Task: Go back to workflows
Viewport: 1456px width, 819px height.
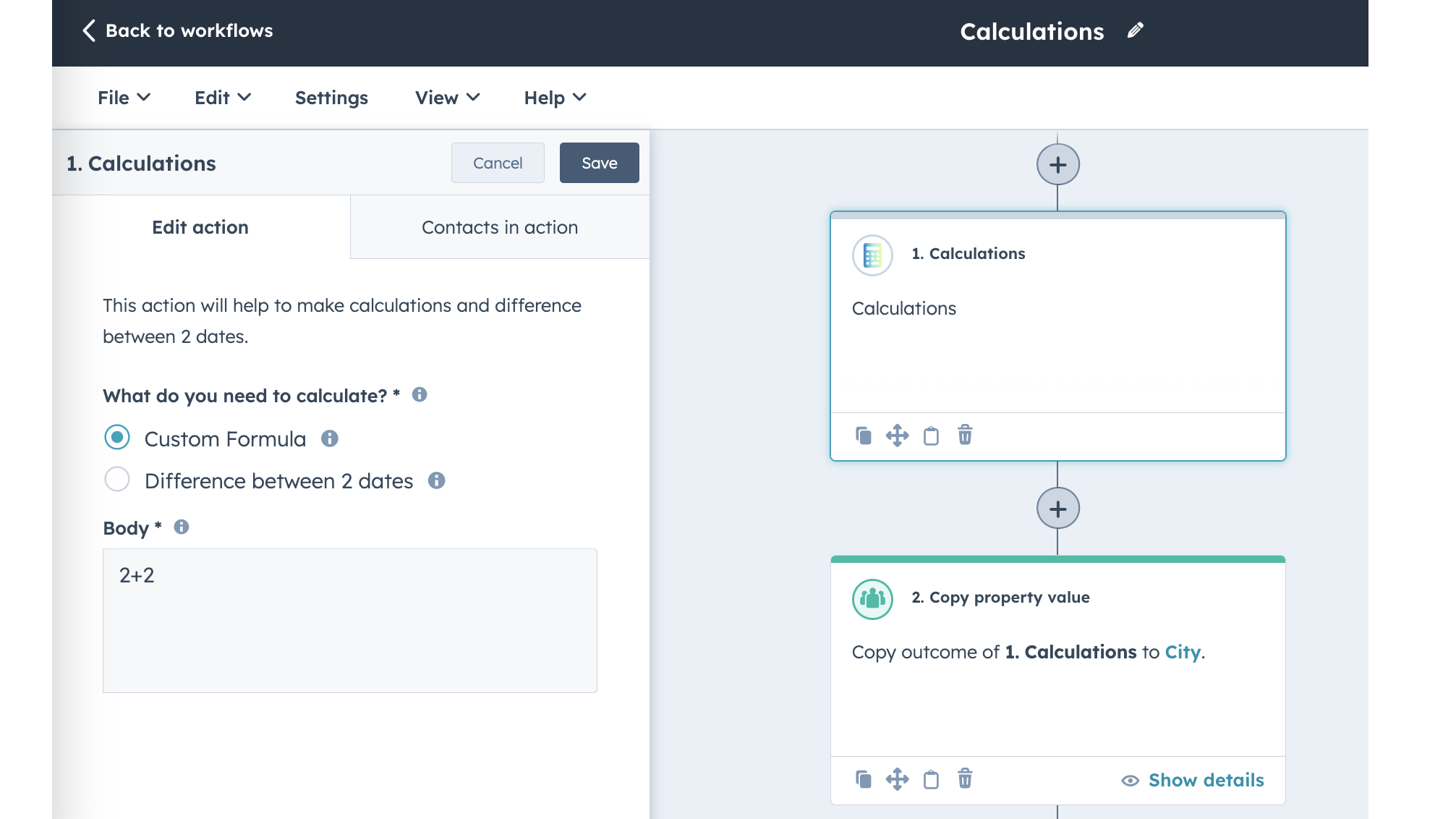Action: click(177, 30)
